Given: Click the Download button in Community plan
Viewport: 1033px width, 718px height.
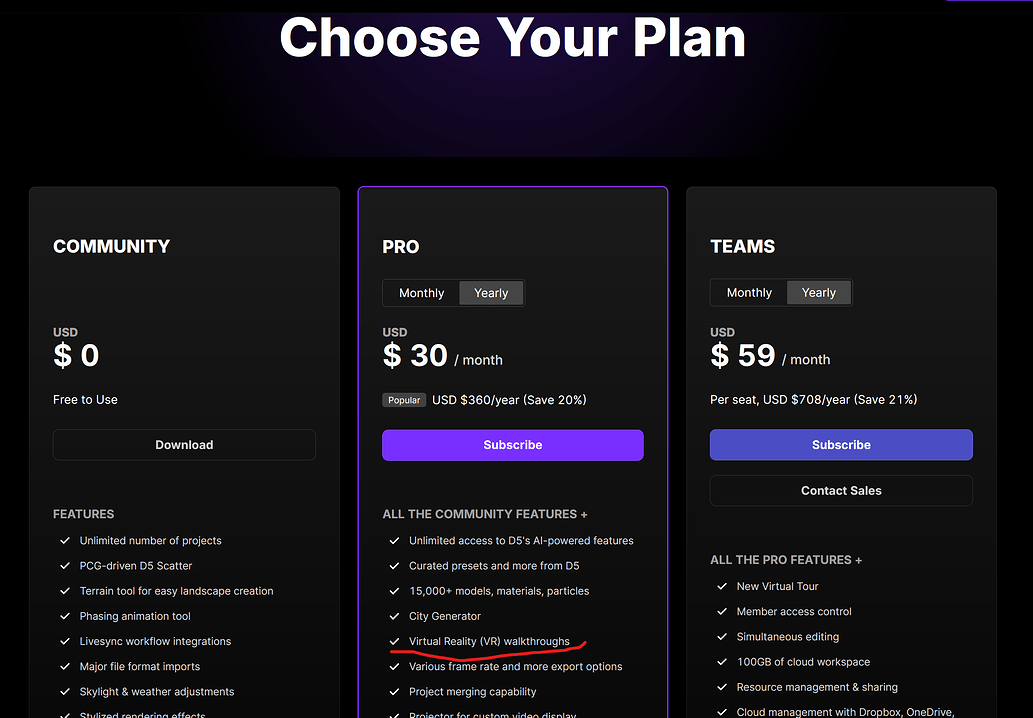Looking at the screenshot, I should 184,445.
